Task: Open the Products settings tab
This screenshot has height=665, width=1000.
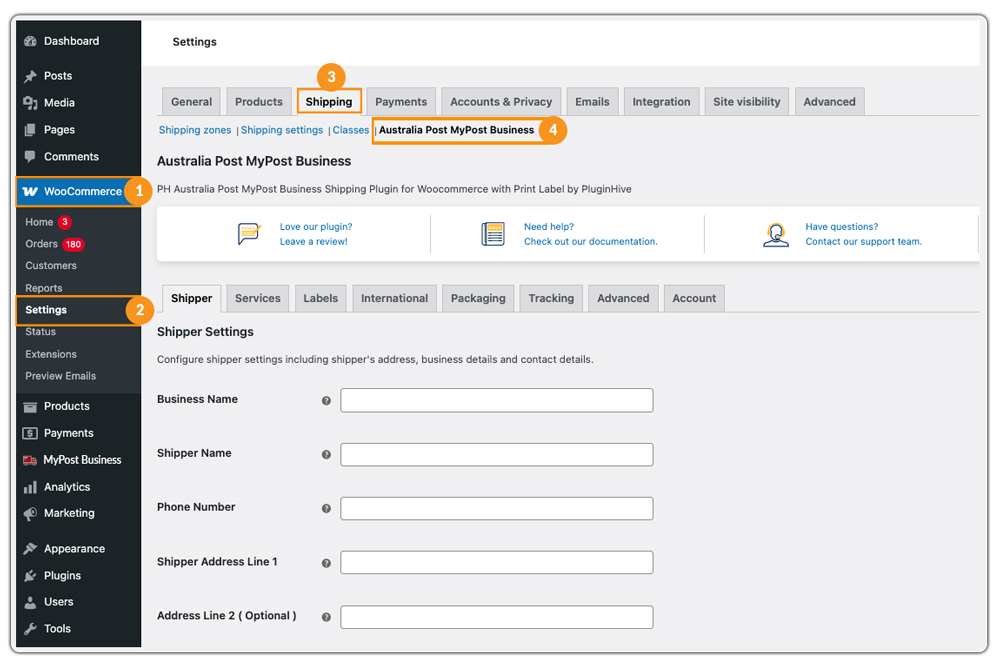Action: [258, 102]
